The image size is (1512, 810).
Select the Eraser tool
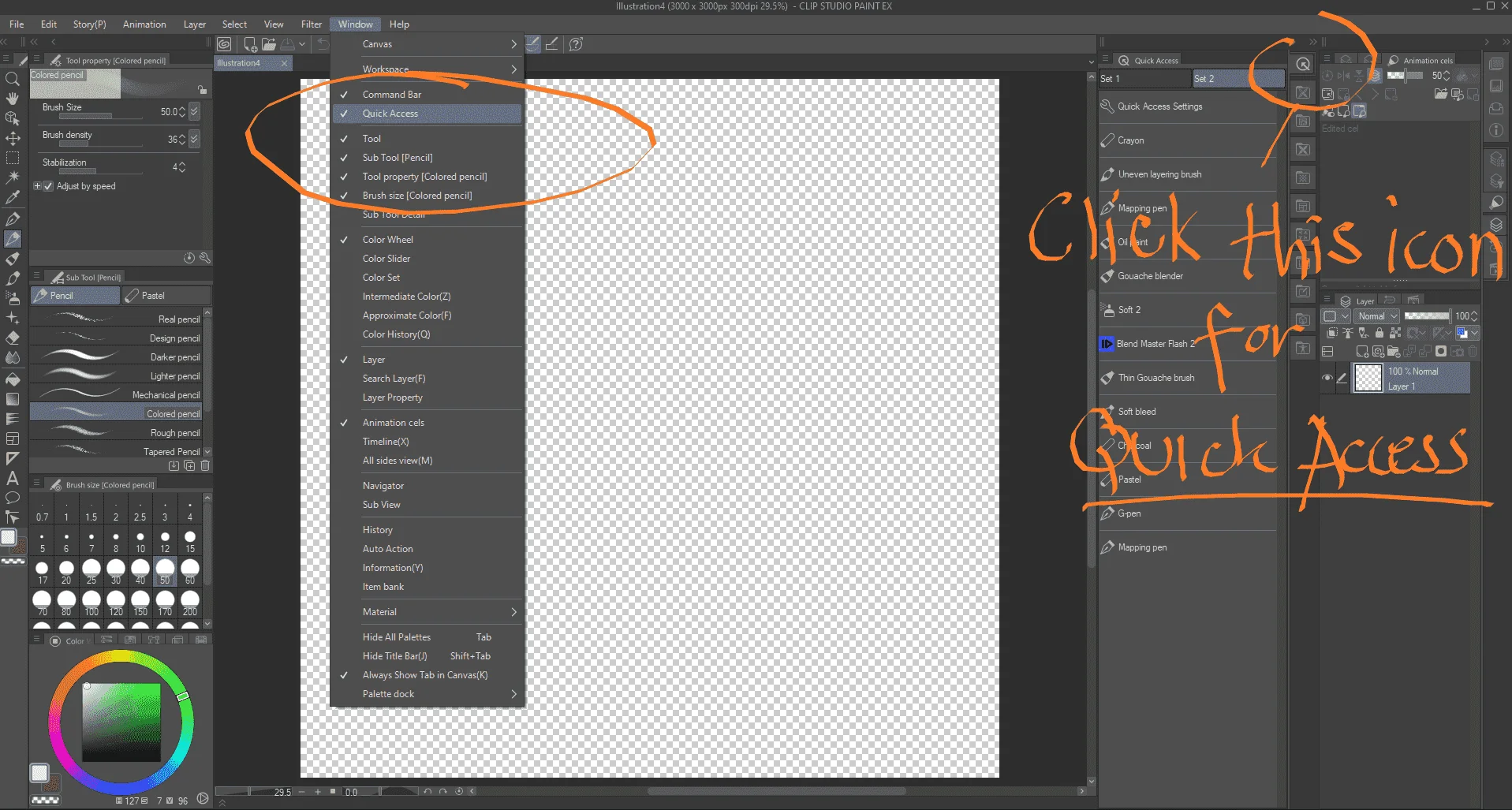13,338
